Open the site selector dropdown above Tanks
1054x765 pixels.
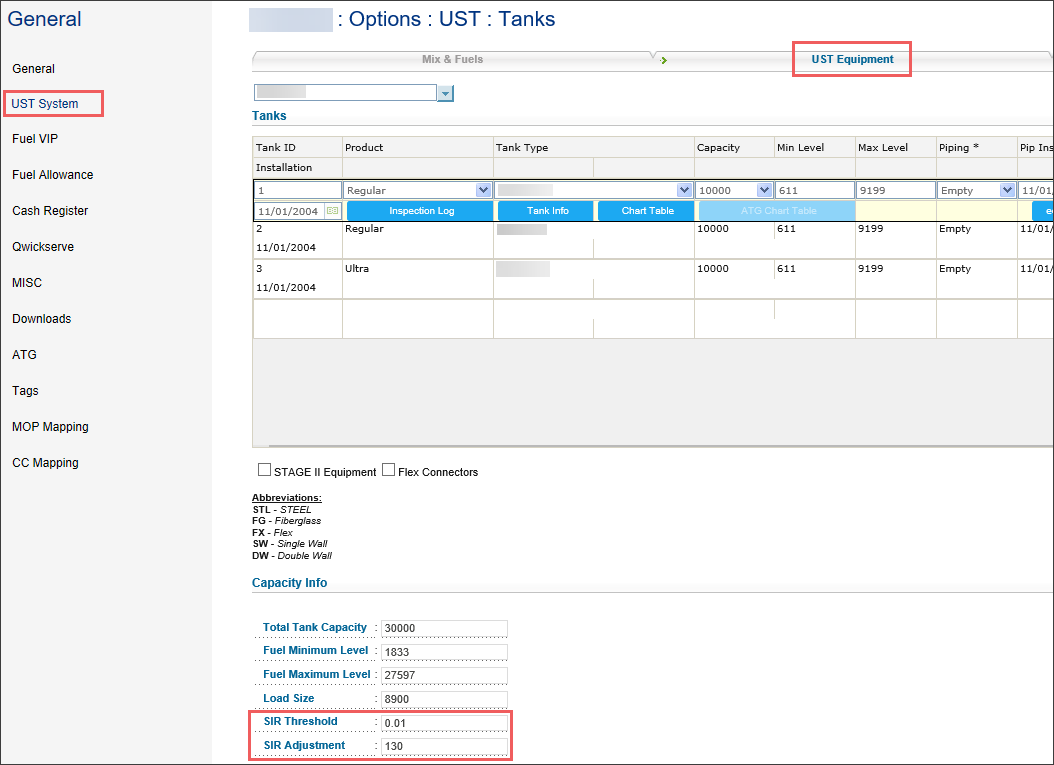tap(445, 93)
